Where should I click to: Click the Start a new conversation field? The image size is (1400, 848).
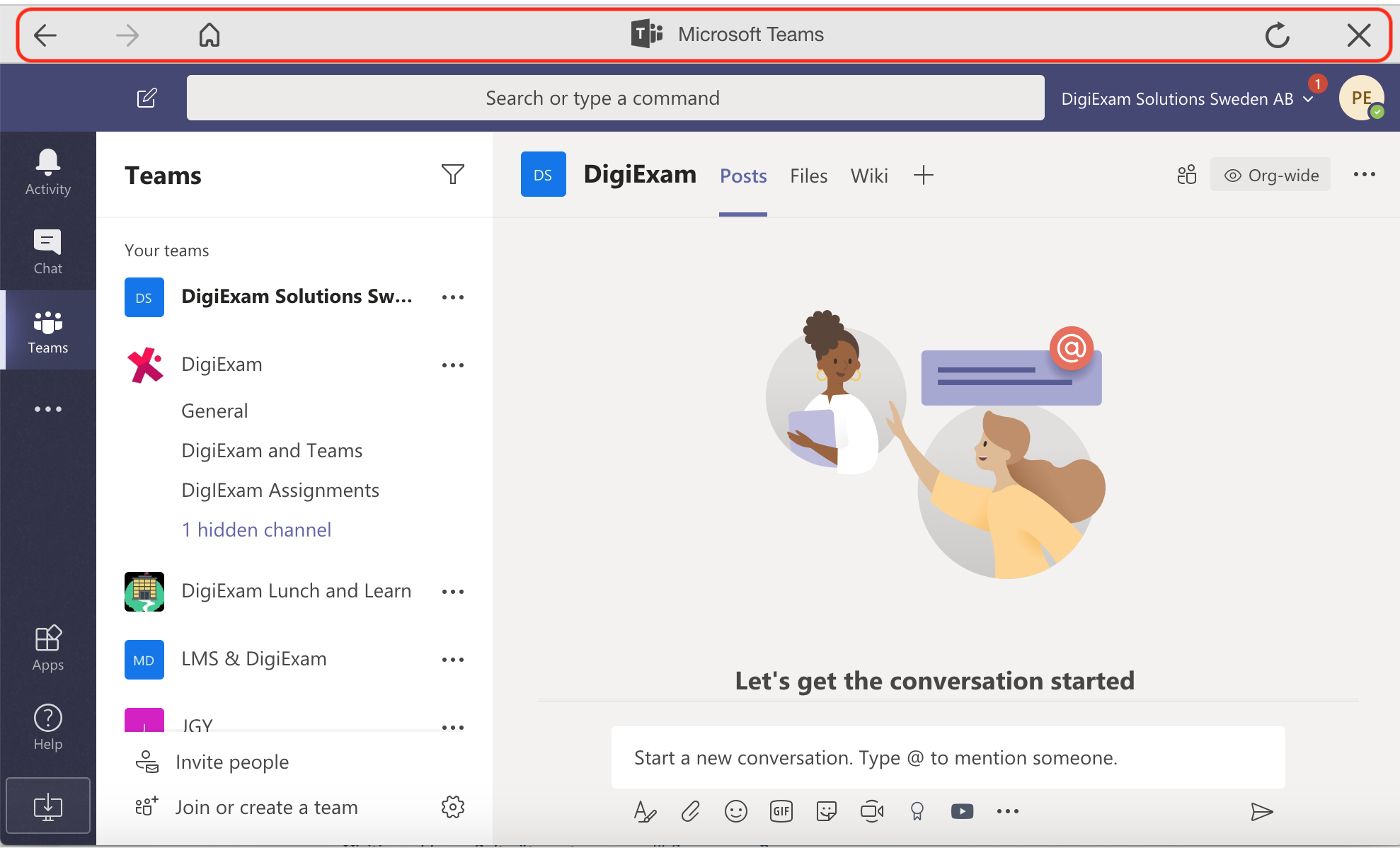(948, 757)
